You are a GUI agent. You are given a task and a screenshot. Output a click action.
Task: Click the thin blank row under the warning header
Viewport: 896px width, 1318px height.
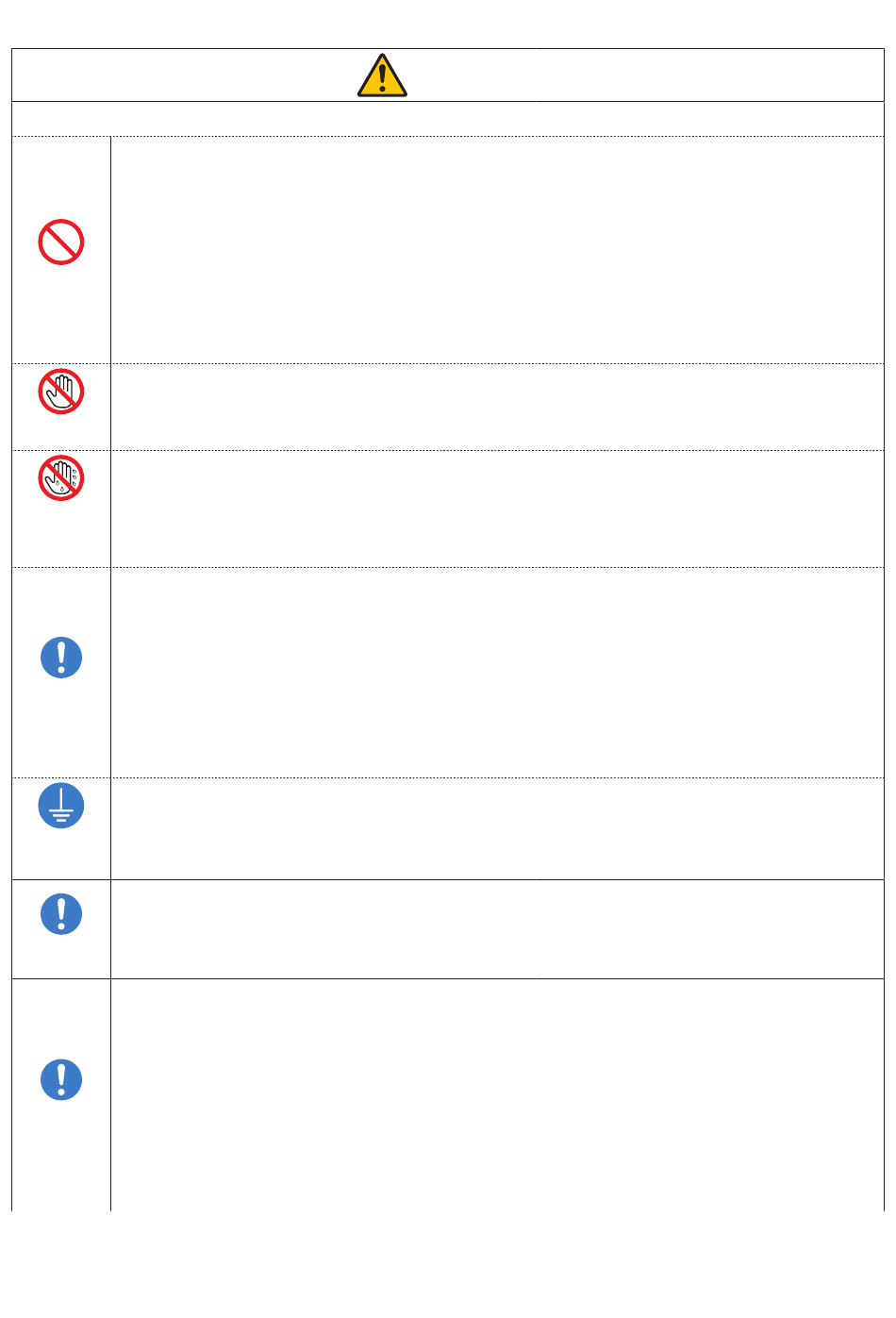(448, 119)
